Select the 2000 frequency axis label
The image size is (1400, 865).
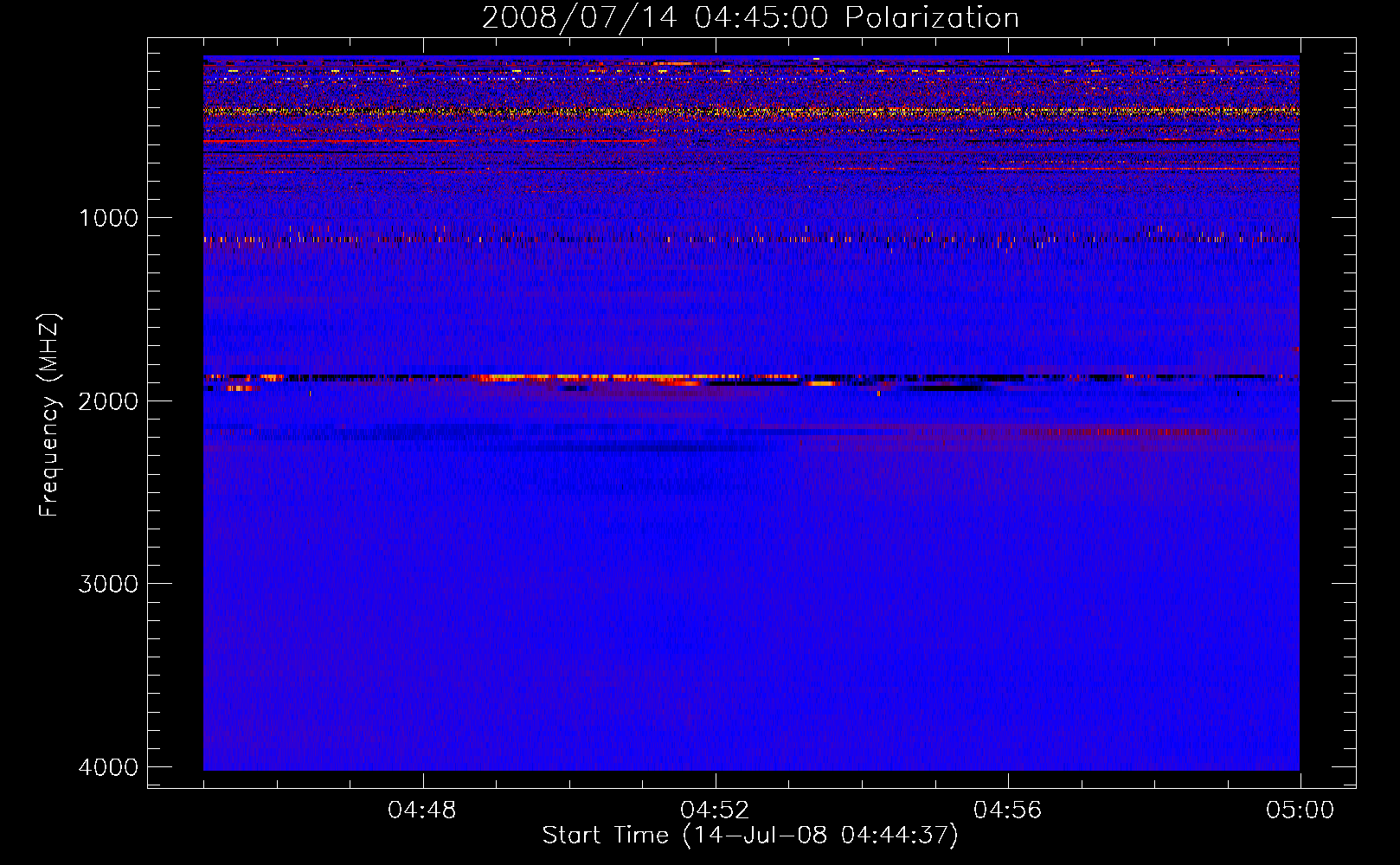(108, 401)
